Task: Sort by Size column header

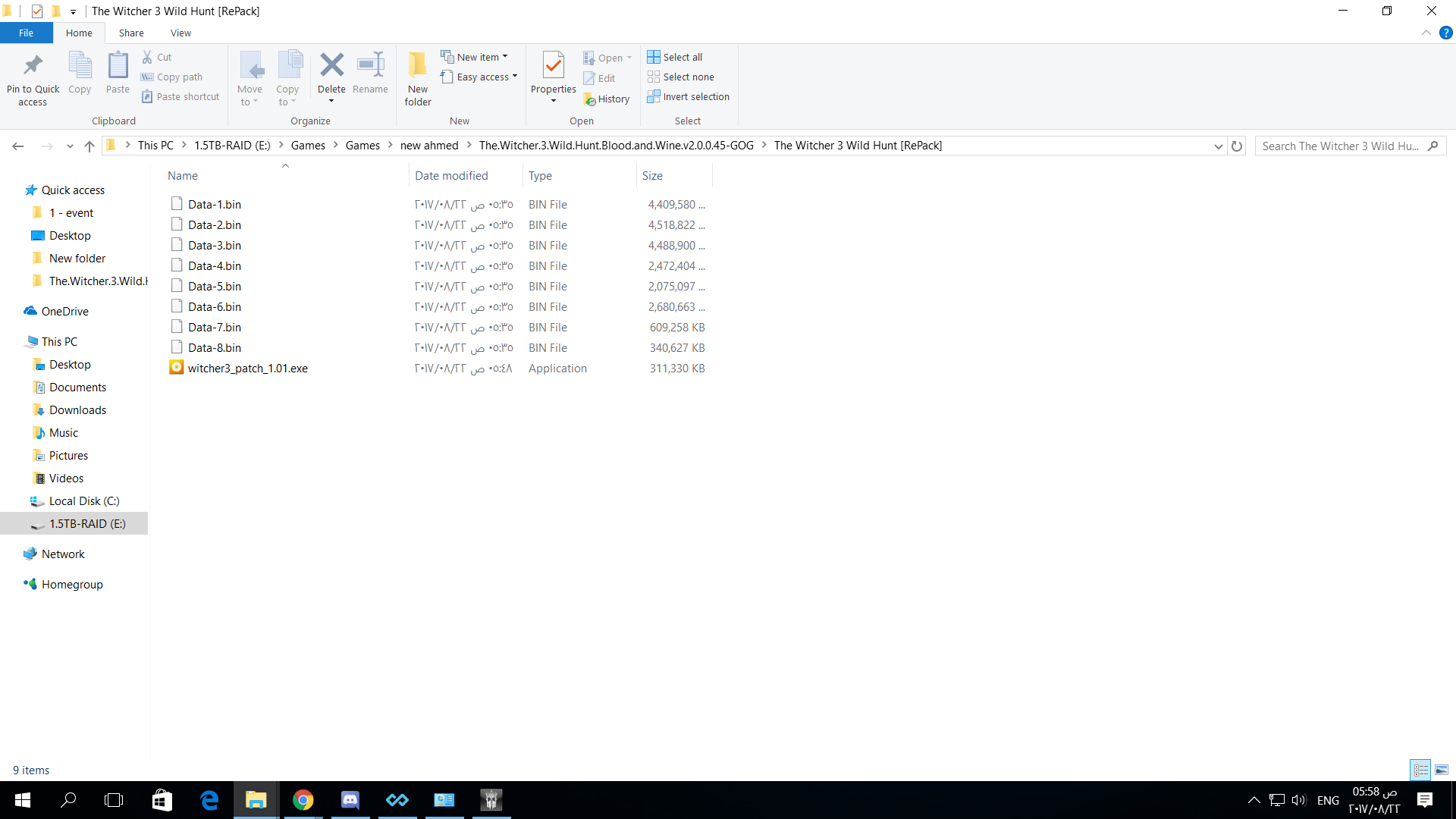Action: pyautogui.click(x=675, y=175)
